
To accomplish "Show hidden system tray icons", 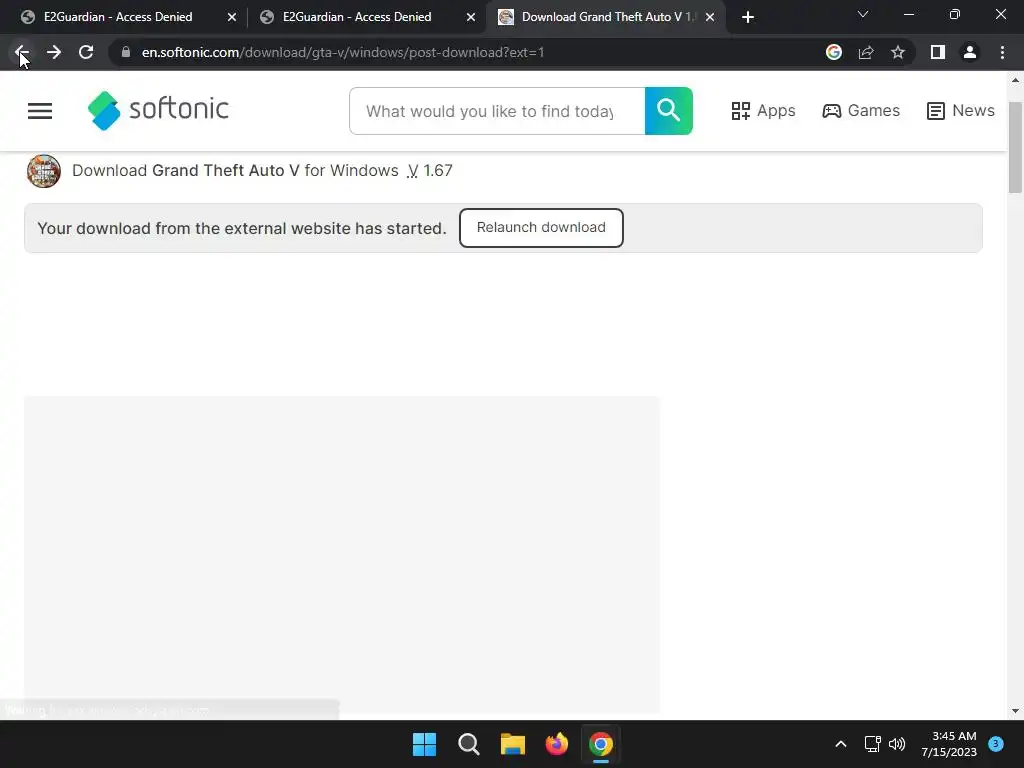I will pyautogui.click(x=841, y=744).
